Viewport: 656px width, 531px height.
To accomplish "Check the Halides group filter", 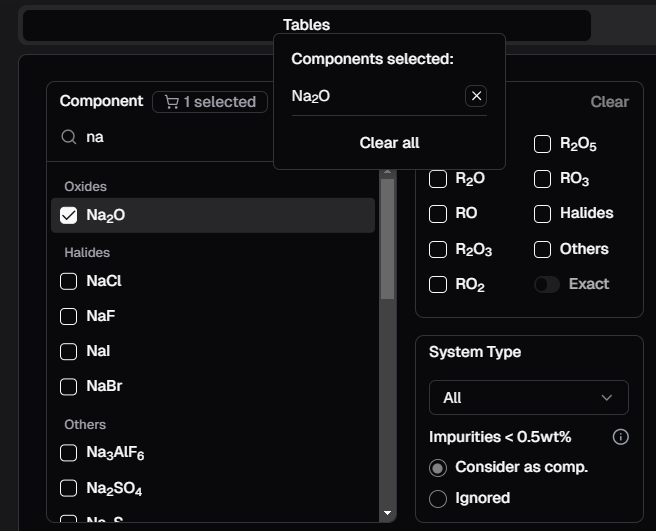I will (542, 213).
